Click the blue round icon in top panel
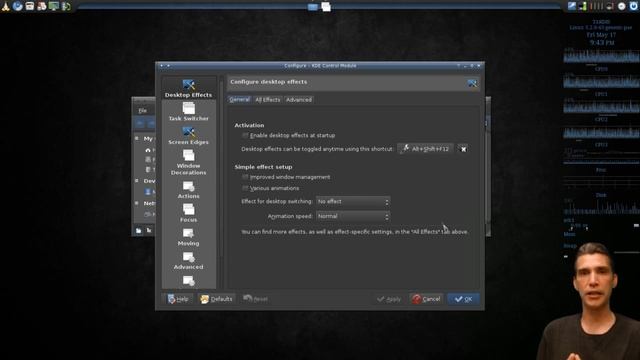The width and height of the screenshot is (640, 360). 18,6
